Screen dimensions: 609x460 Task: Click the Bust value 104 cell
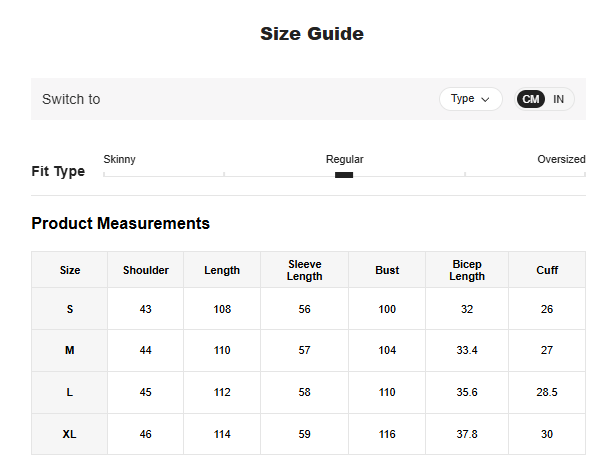tap(387, 350)
